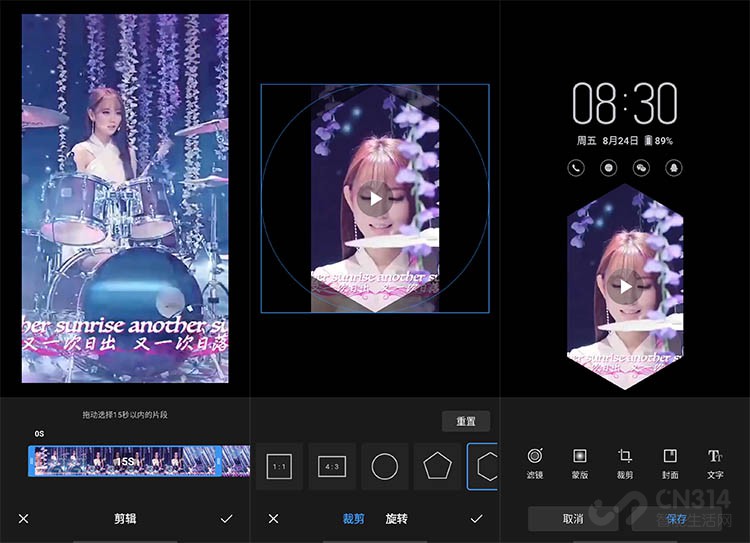The image size is (750, 543).
Task: Choose the circle crop shape
Action: (x=385, y=466)
